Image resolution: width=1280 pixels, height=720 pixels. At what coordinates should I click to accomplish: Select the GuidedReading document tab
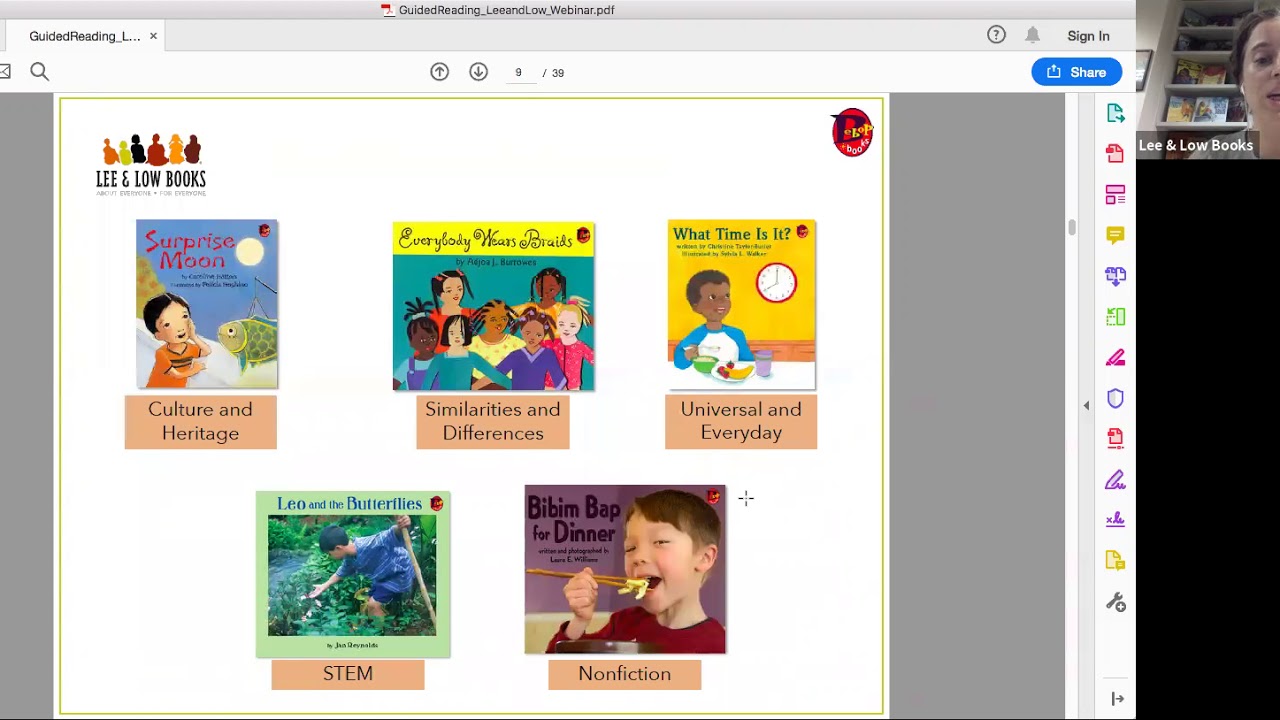pyautogui.click(x=84, y=36)
